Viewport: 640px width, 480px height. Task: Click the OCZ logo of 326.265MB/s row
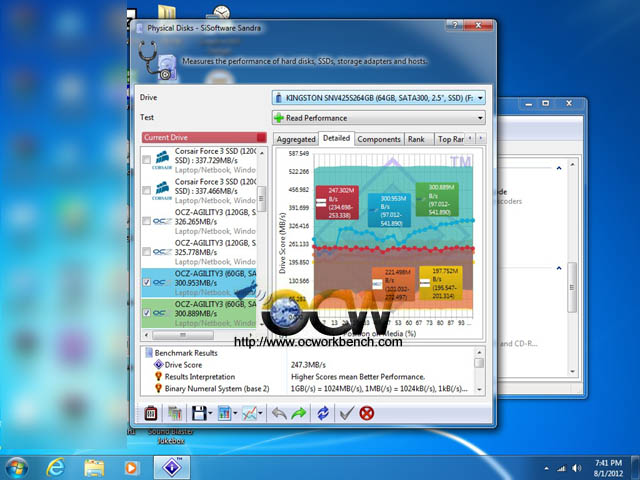[x=162, y=221]
